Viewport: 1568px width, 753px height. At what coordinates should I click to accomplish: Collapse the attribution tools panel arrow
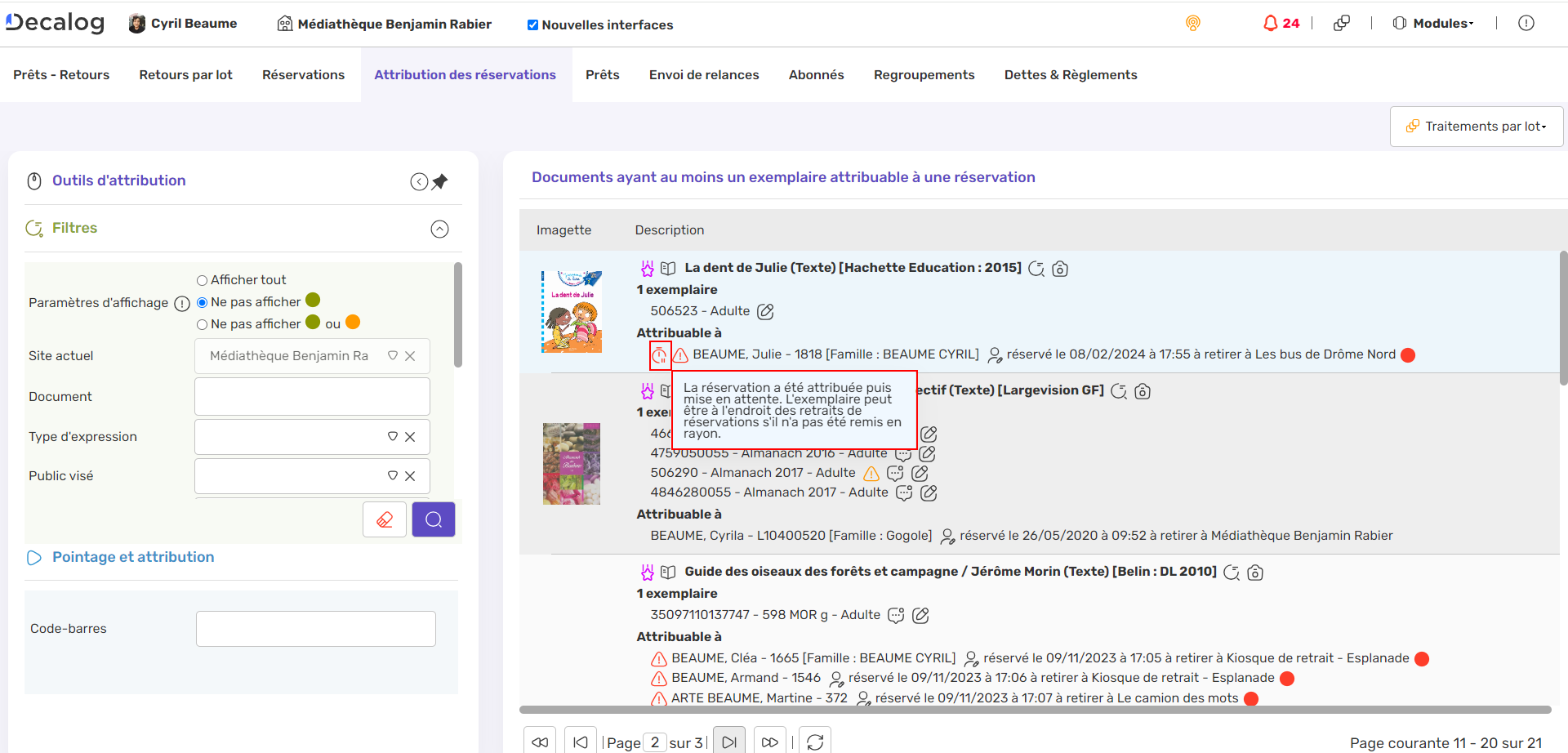tap(419, 181)
